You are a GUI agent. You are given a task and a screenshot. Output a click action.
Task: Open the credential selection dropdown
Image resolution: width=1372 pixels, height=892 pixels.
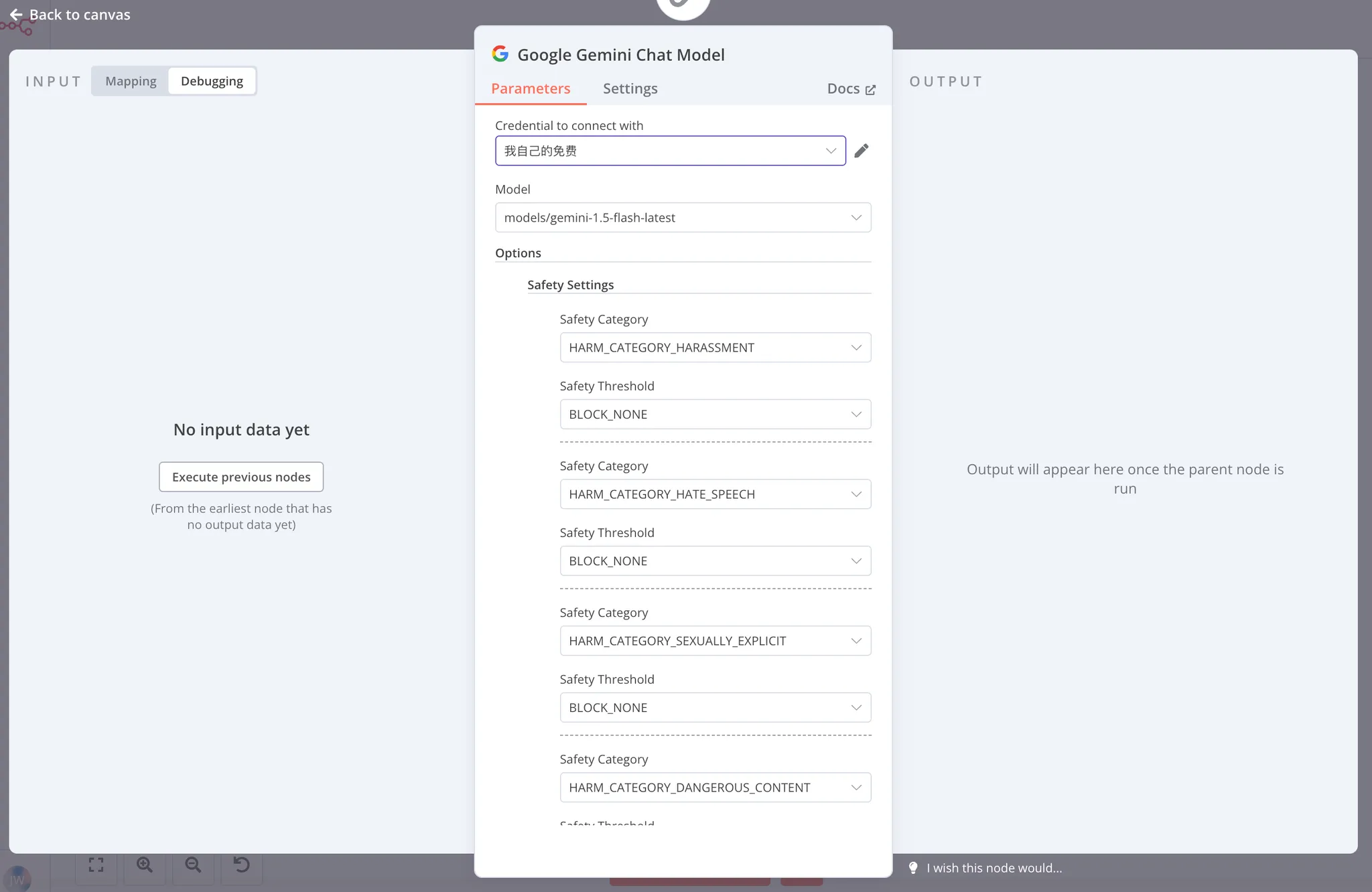coord(670,151)
